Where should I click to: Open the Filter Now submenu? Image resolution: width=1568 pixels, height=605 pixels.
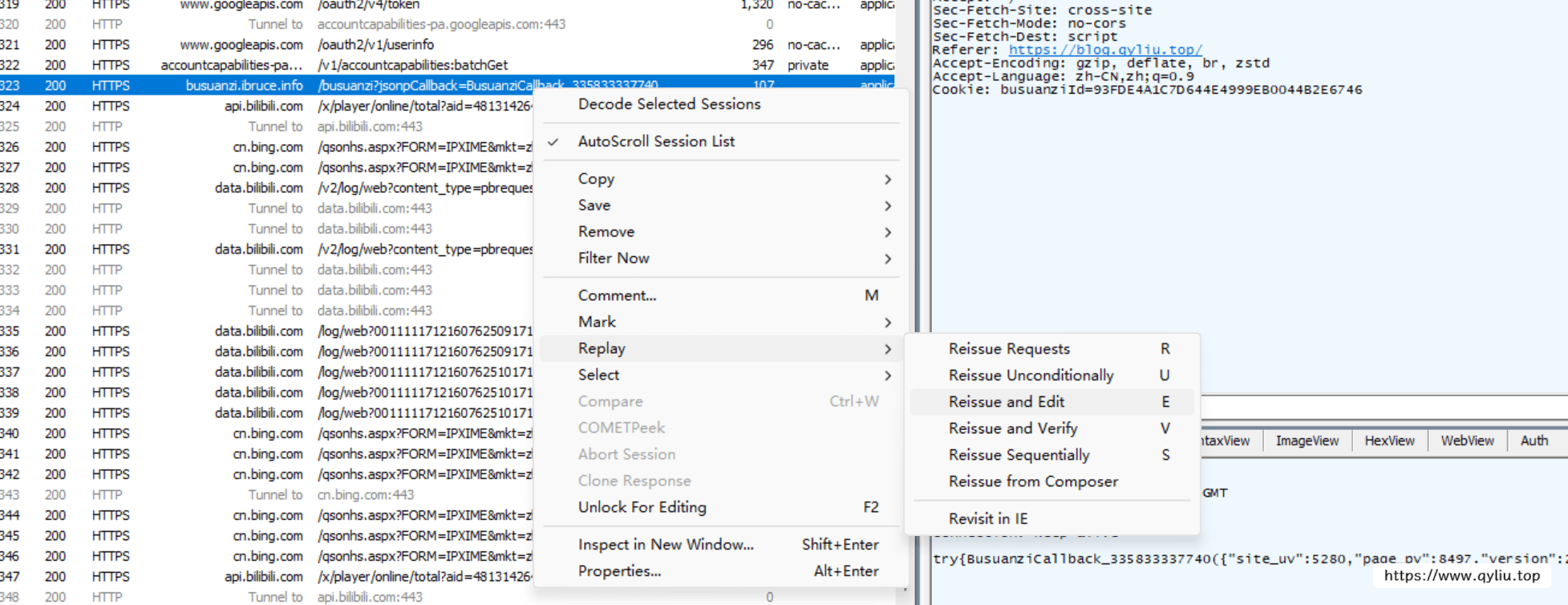point(613,258)
